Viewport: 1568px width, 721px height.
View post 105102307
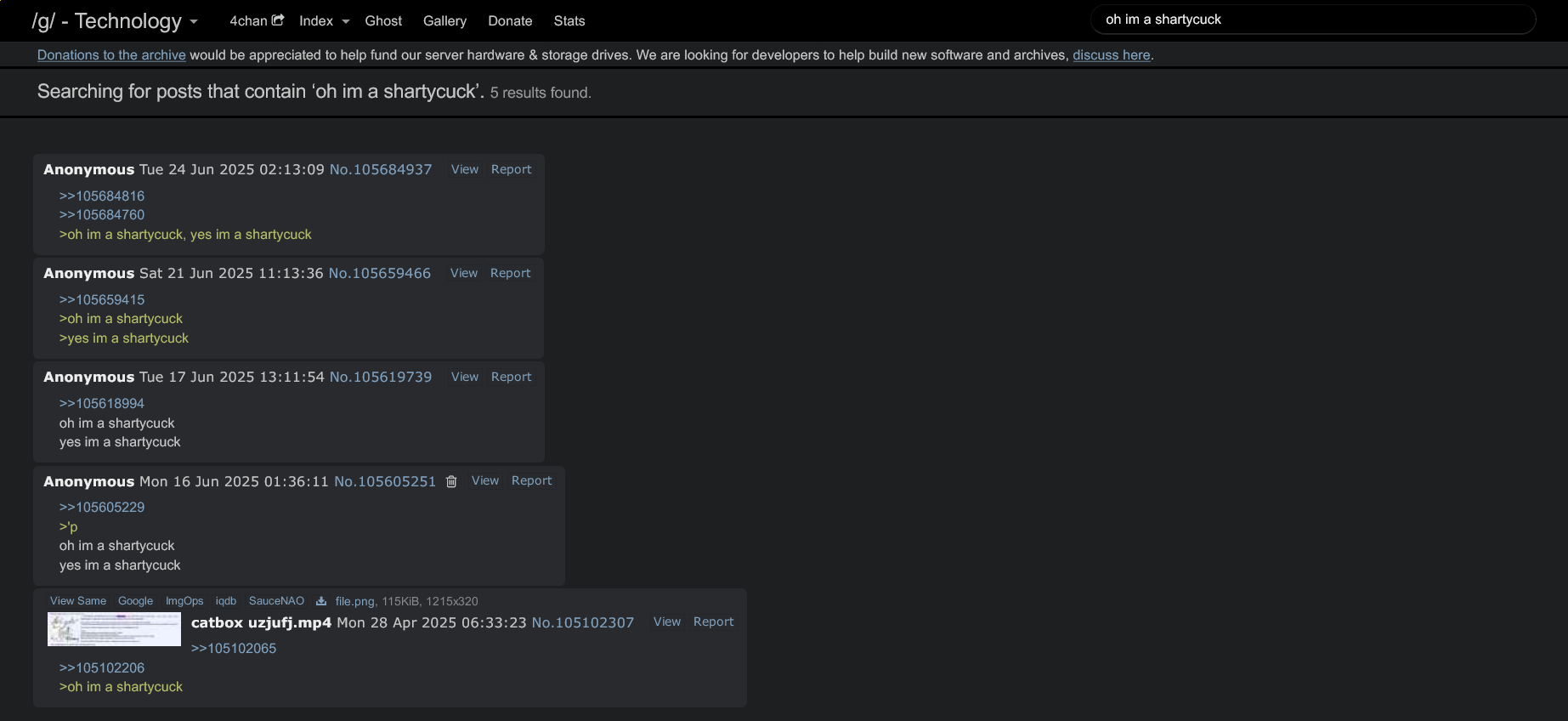coord(667,622)
